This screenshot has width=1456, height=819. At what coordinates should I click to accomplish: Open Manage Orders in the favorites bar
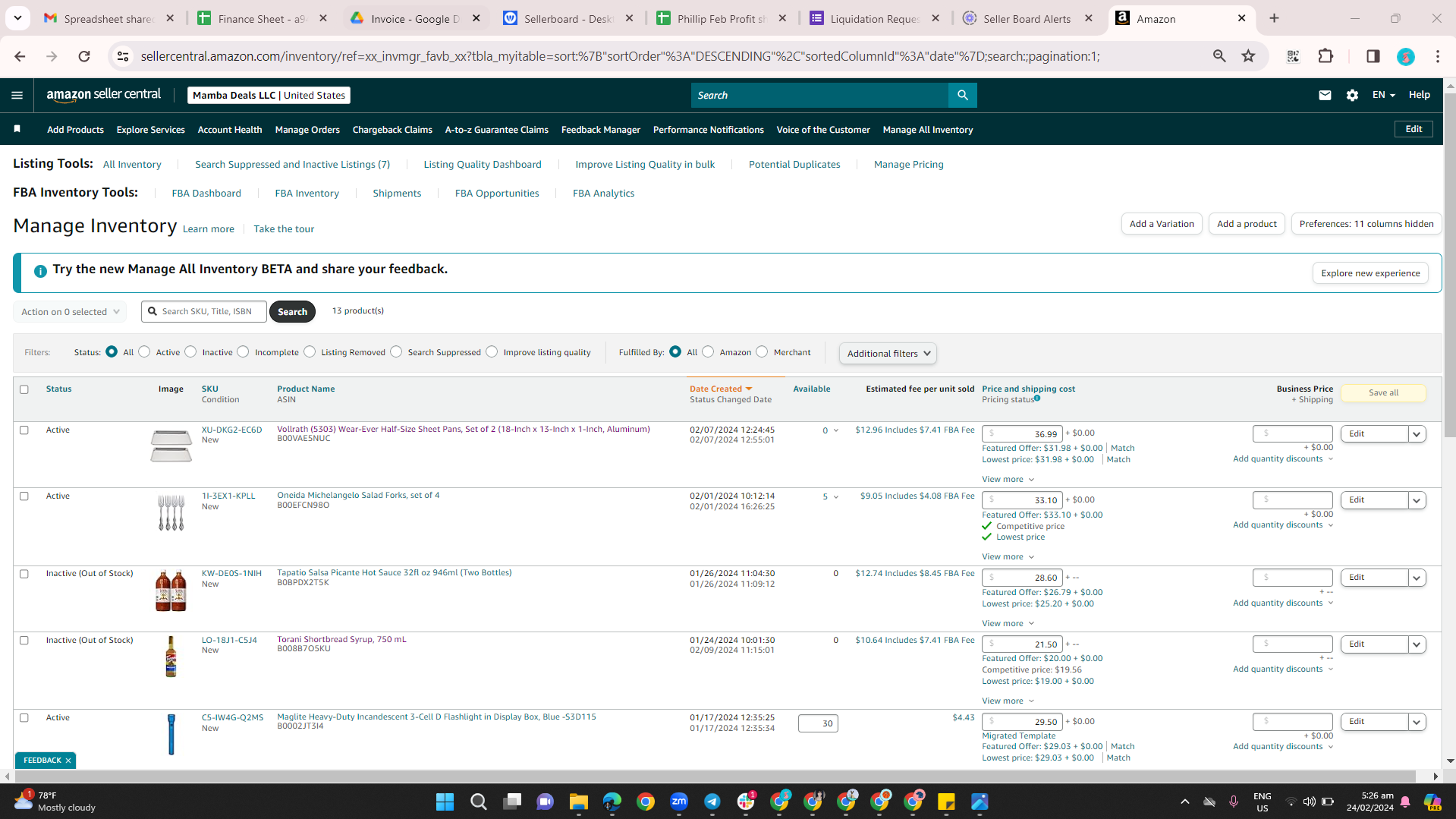(307, 130)
